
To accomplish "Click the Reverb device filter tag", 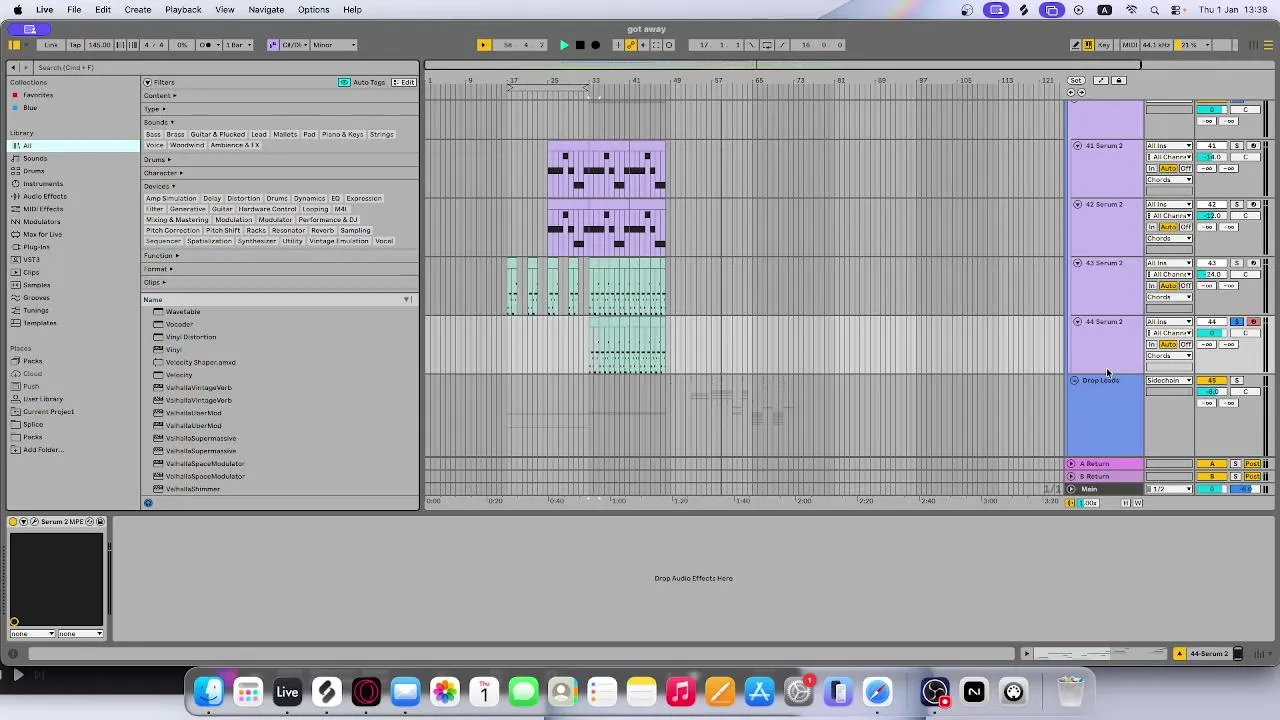I will 322,230.
